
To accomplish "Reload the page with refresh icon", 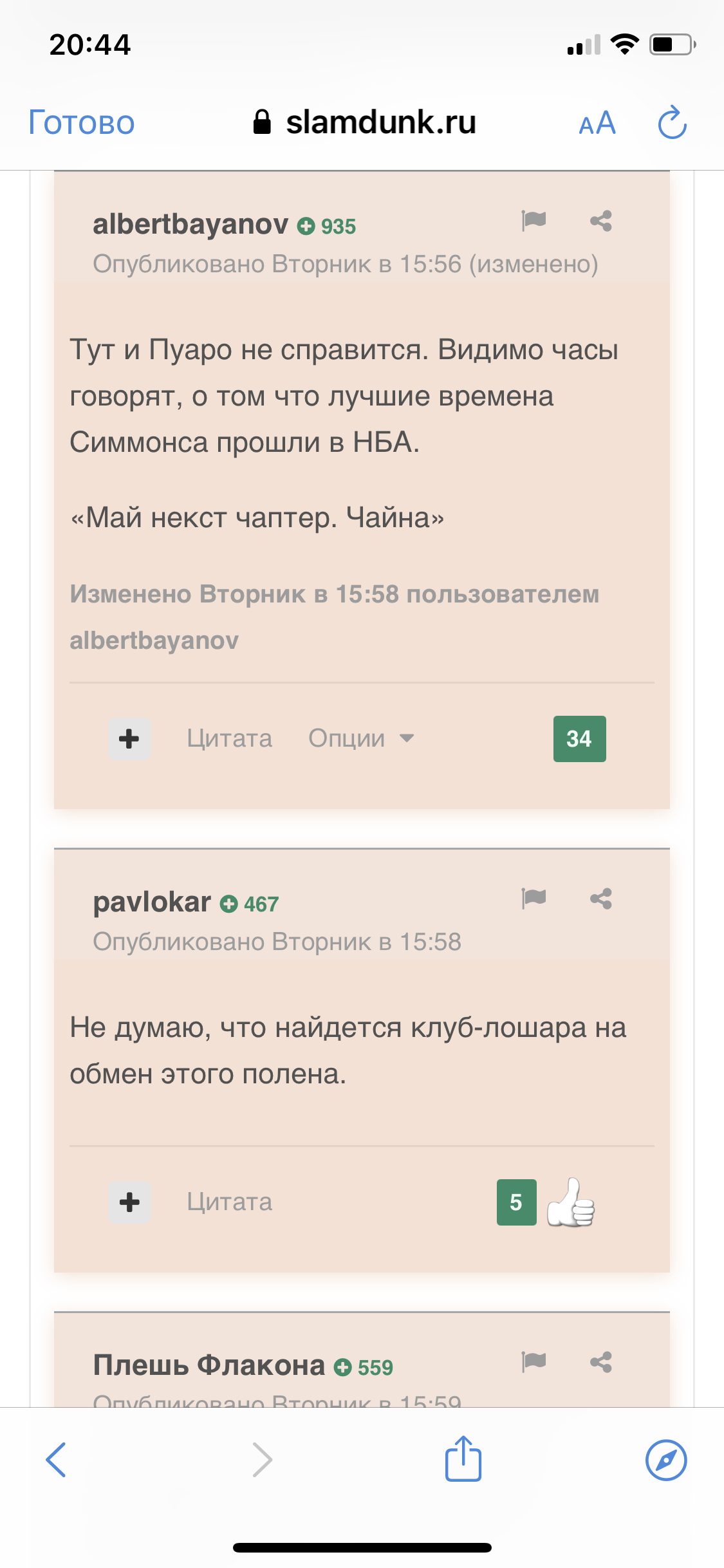I will coord(673,122).
